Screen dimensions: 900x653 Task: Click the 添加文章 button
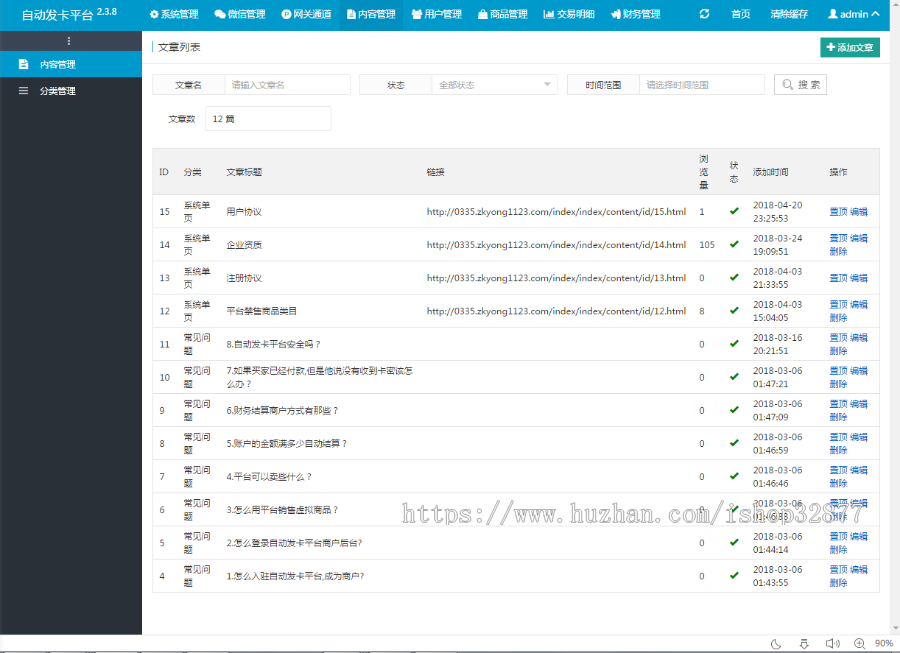click(x=851, y=47)
